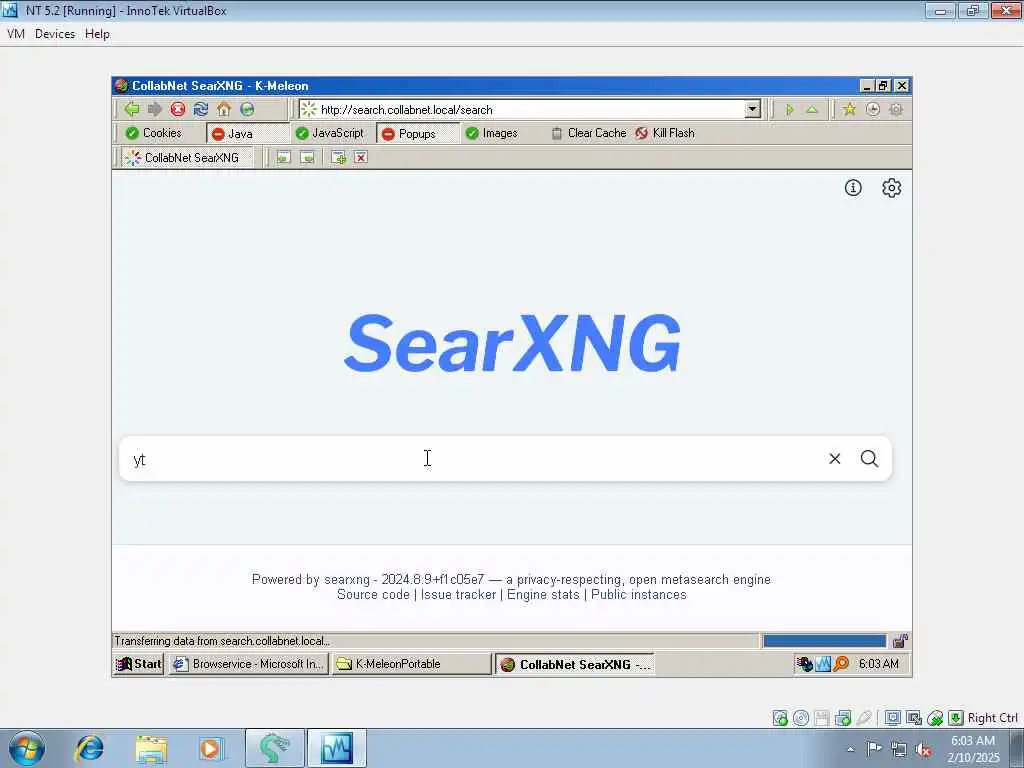Open the Public instances link
This screenshot has height=768, width=1024.
pyautogui.click(x=639, y=595)
